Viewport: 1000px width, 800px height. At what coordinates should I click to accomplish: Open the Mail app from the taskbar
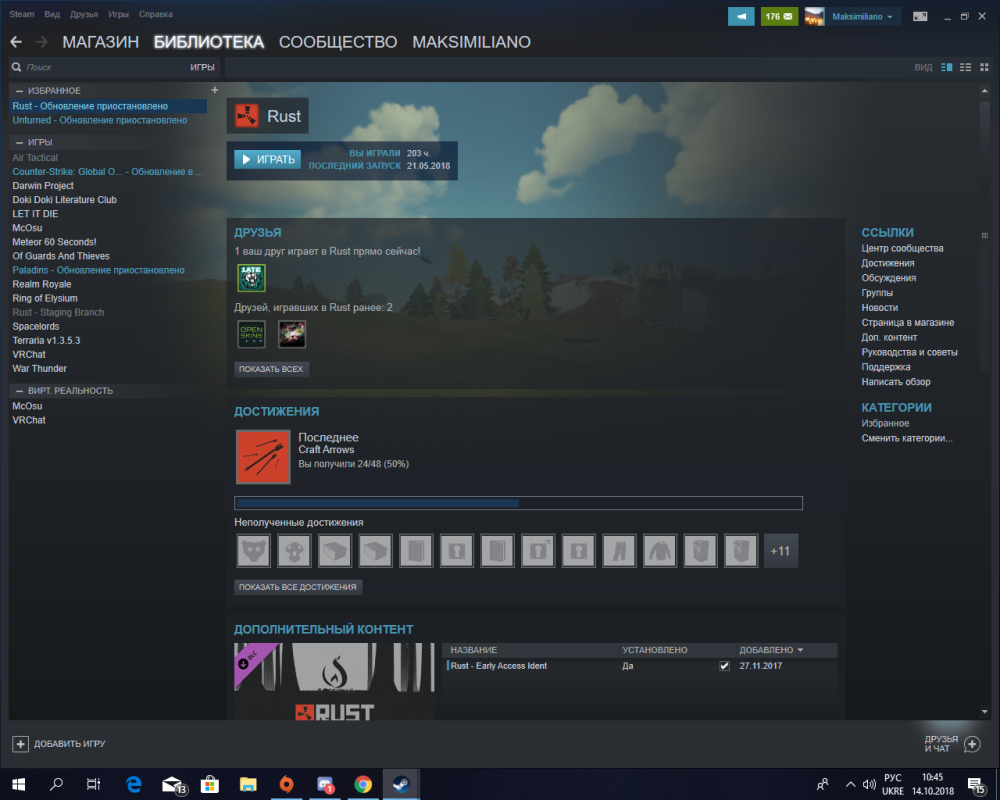(173, 784)
